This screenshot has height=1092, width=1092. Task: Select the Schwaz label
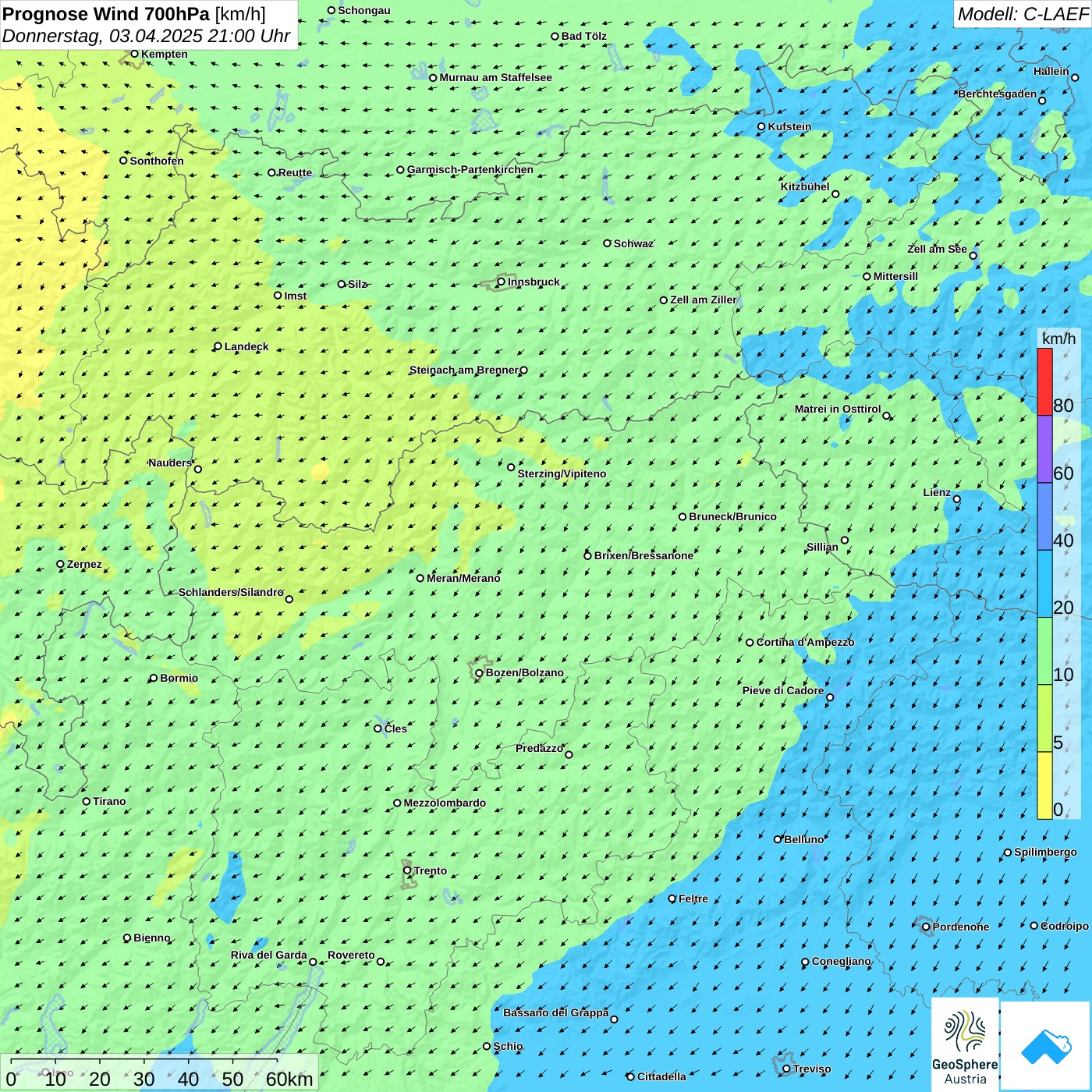click(x=633, y=243)
